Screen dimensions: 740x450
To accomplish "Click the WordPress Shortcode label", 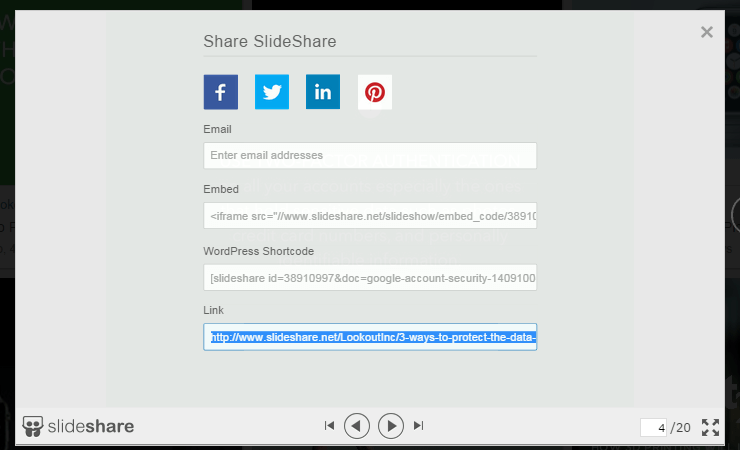I will pos(259,251).
